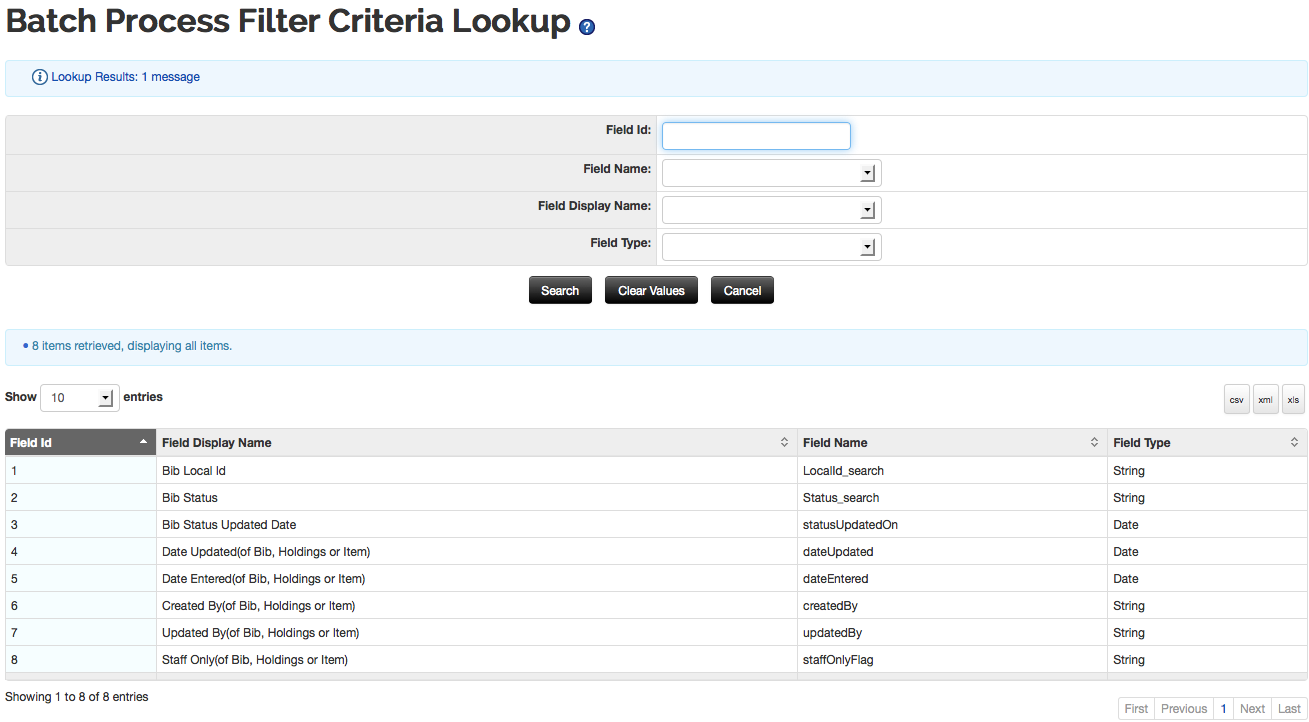The height and width of the screenshot is (722, 1309).
Task: Cancel the lookup
Action: coord(742,291)
